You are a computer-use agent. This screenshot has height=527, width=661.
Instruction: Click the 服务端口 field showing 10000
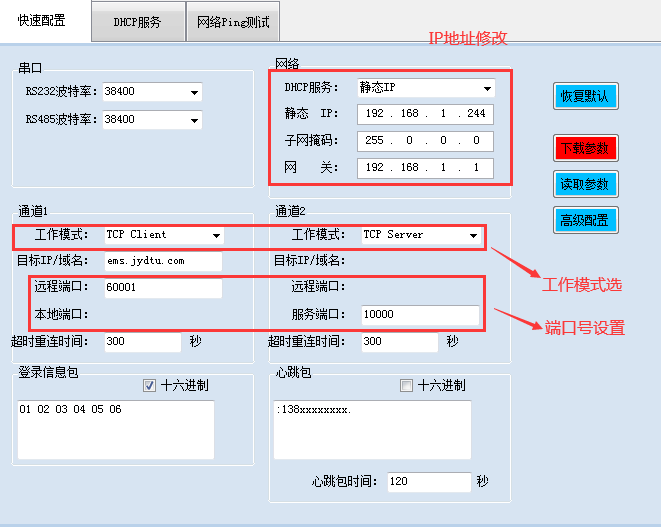(419, 315)
